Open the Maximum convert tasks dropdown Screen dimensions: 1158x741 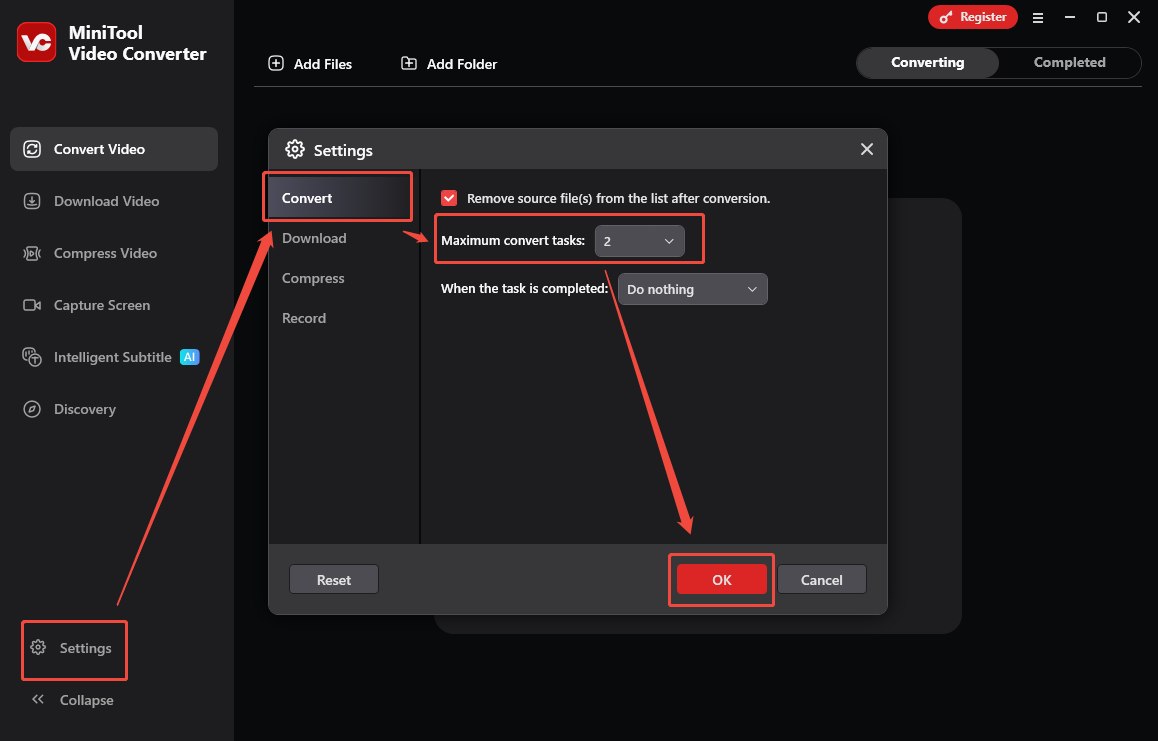point(639,240)
